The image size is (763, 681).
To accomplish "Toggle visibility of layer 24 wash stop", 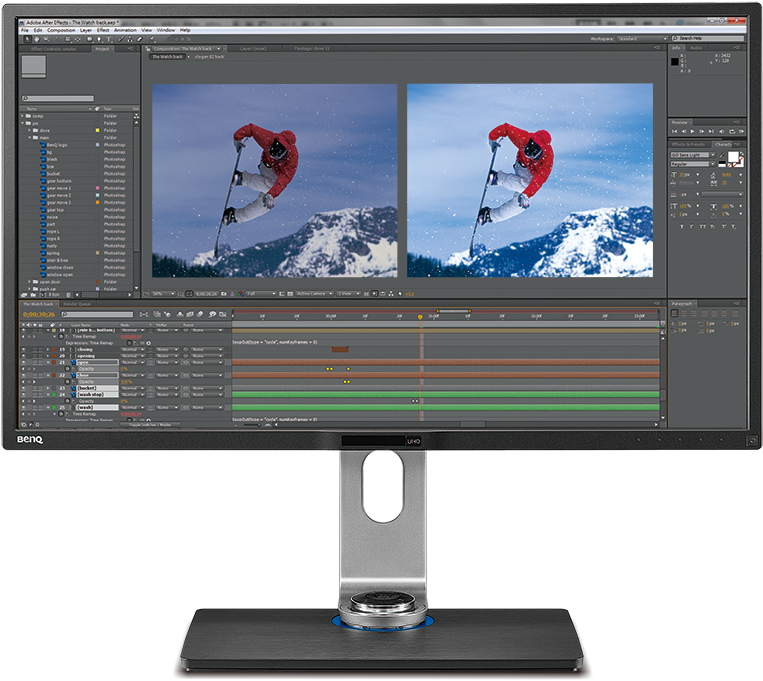I will pos(23,394).
